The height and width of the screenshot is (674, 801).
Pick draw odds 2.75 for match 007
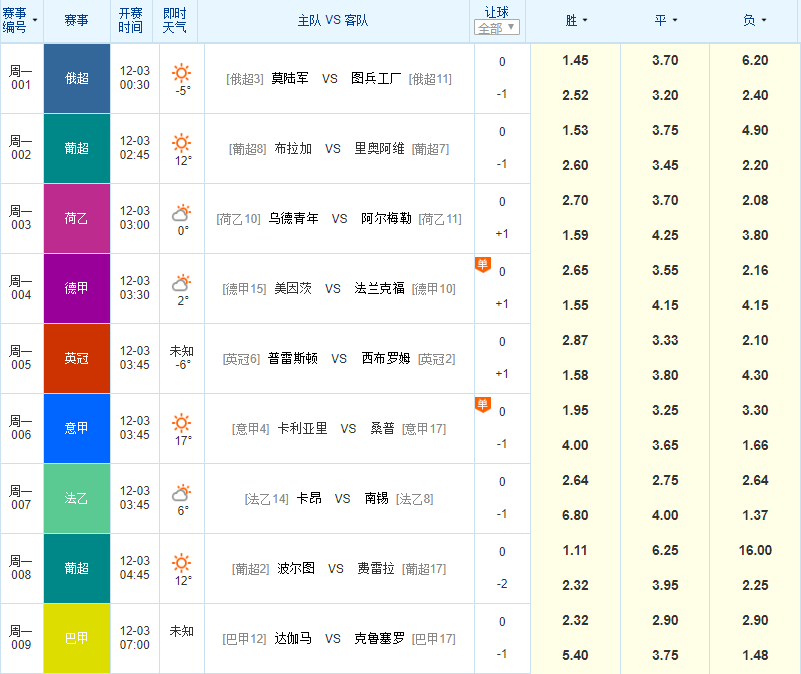click(665, 480)
